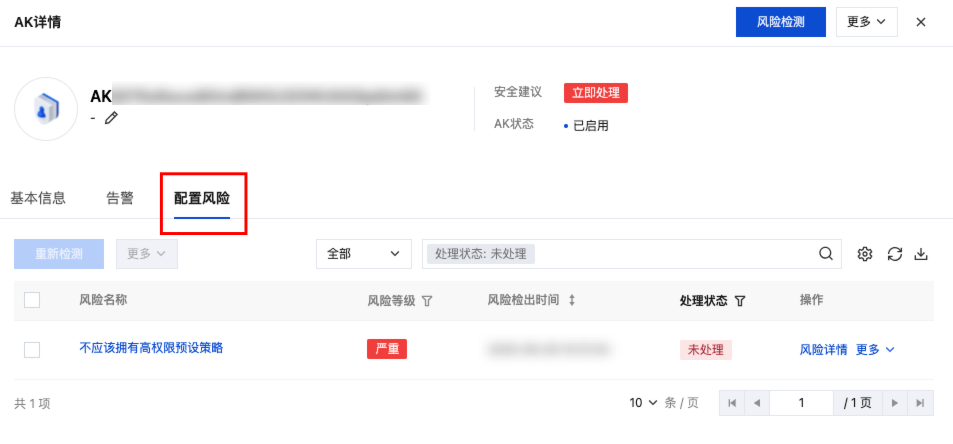Click the refresh list icon
This screenshot has height=444, width=953.
tap(894, 254)
